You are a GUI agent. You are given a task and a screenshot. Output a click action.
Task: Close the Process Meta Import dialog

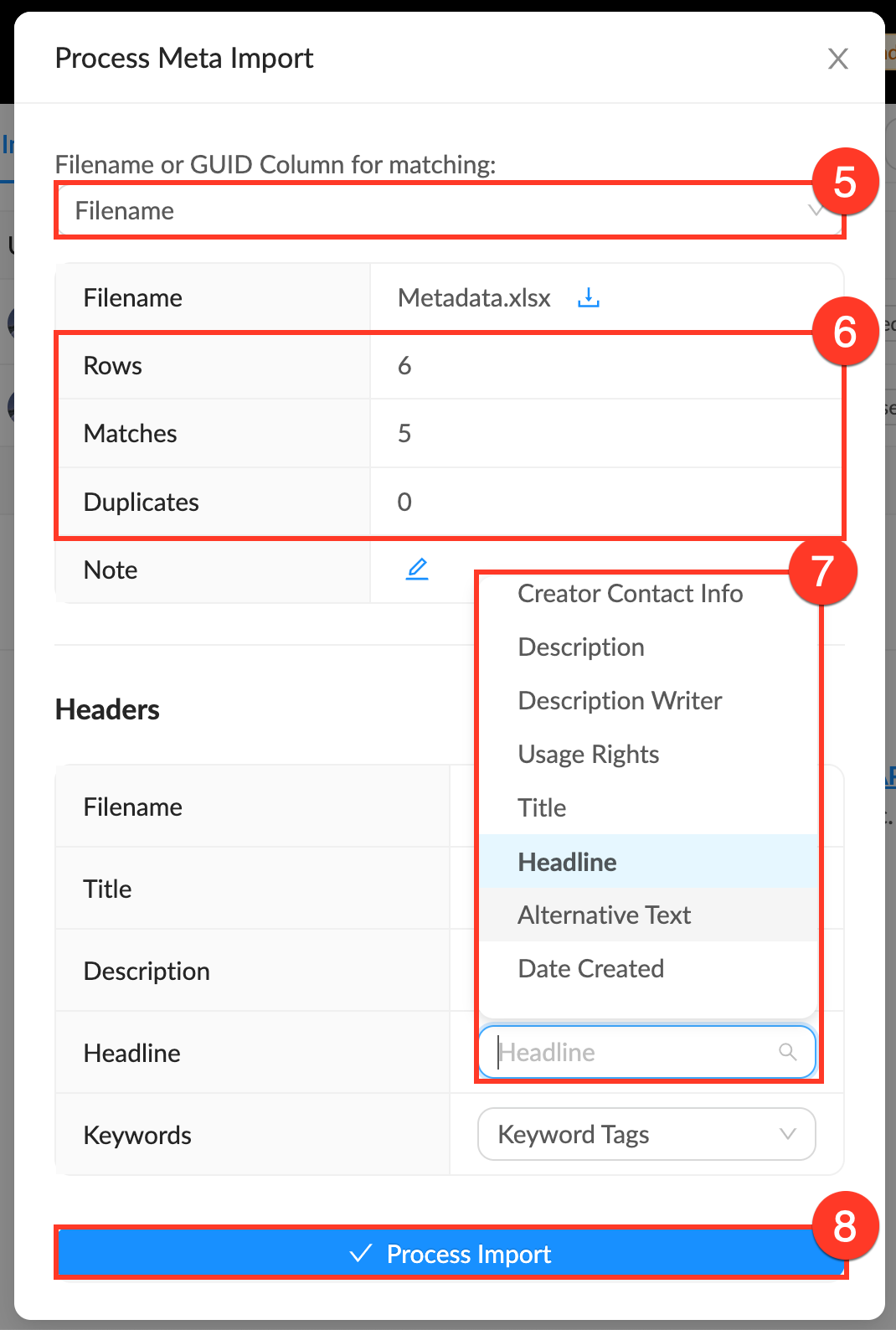[837, 59]
